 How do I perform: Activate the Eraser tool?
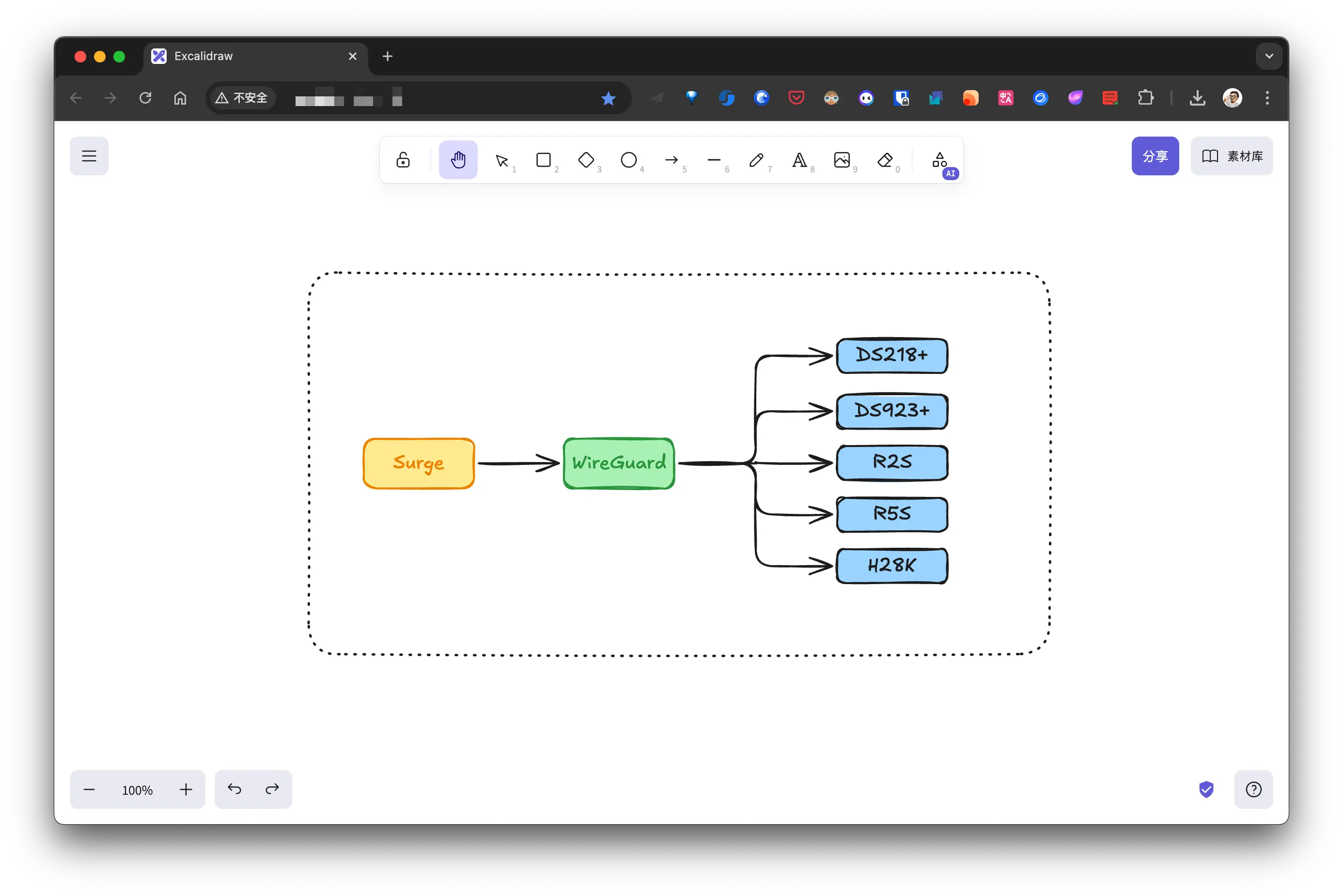885,160
